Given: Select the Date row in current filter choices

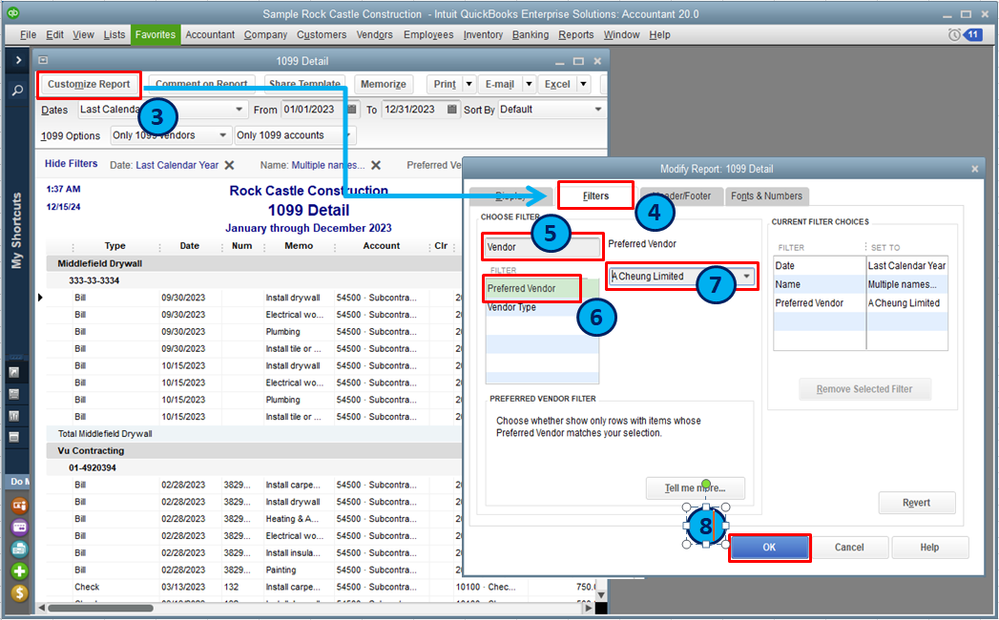Looking at the screenshot, I should [860, 266].
